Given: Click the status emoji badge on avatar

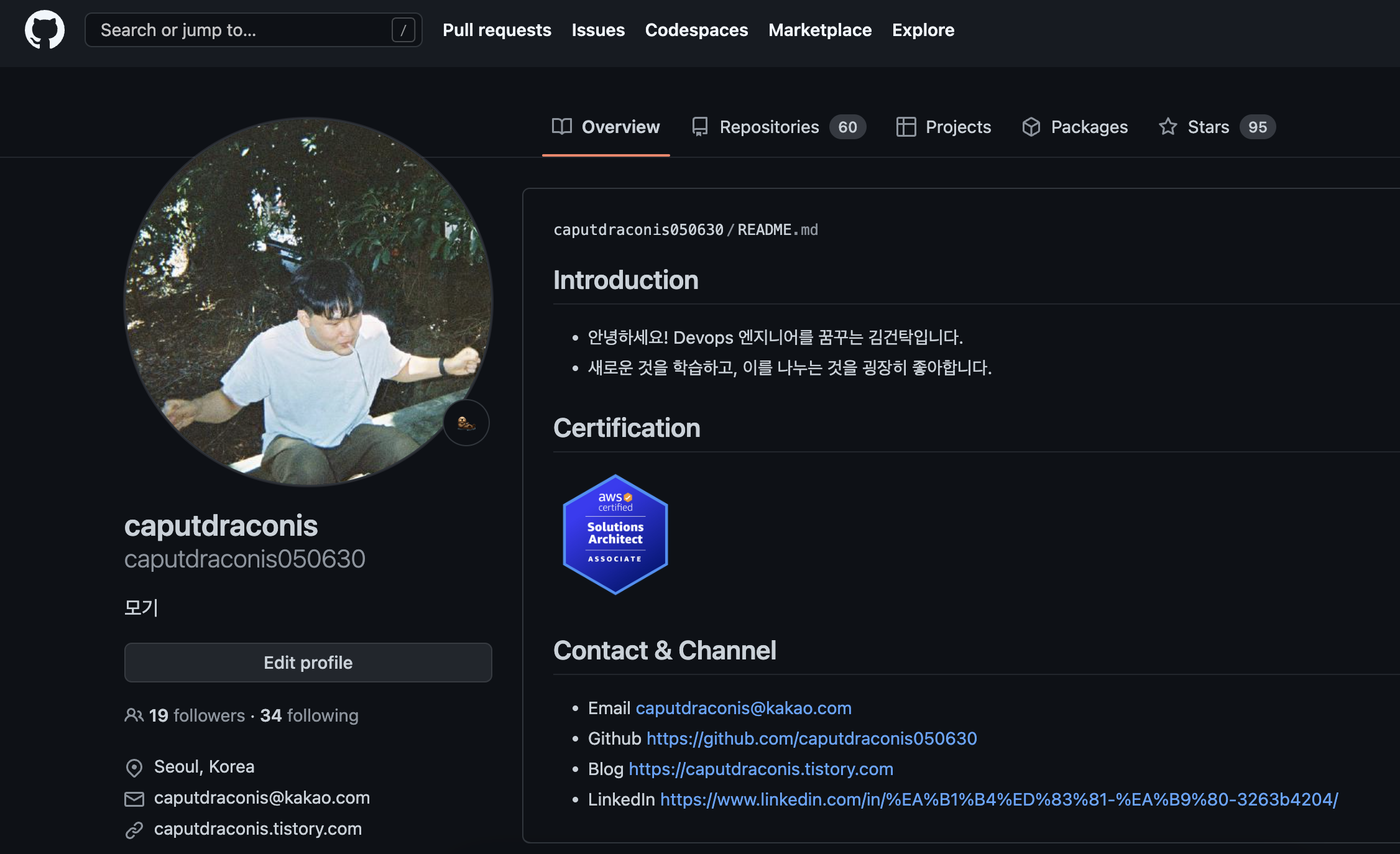Looking at the screenshot, I should [466, 423].
